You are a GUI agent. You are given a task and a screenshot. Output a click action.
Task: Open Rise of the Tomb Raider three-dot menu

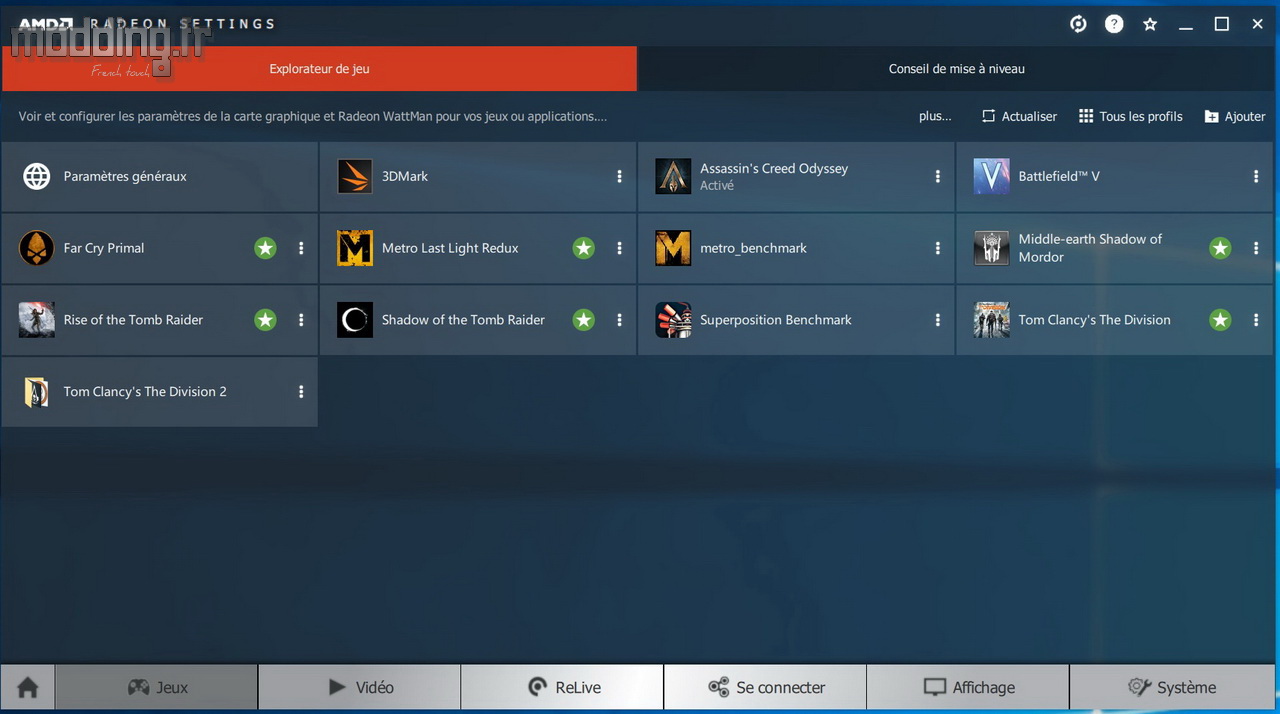click(x=301, y=320)
